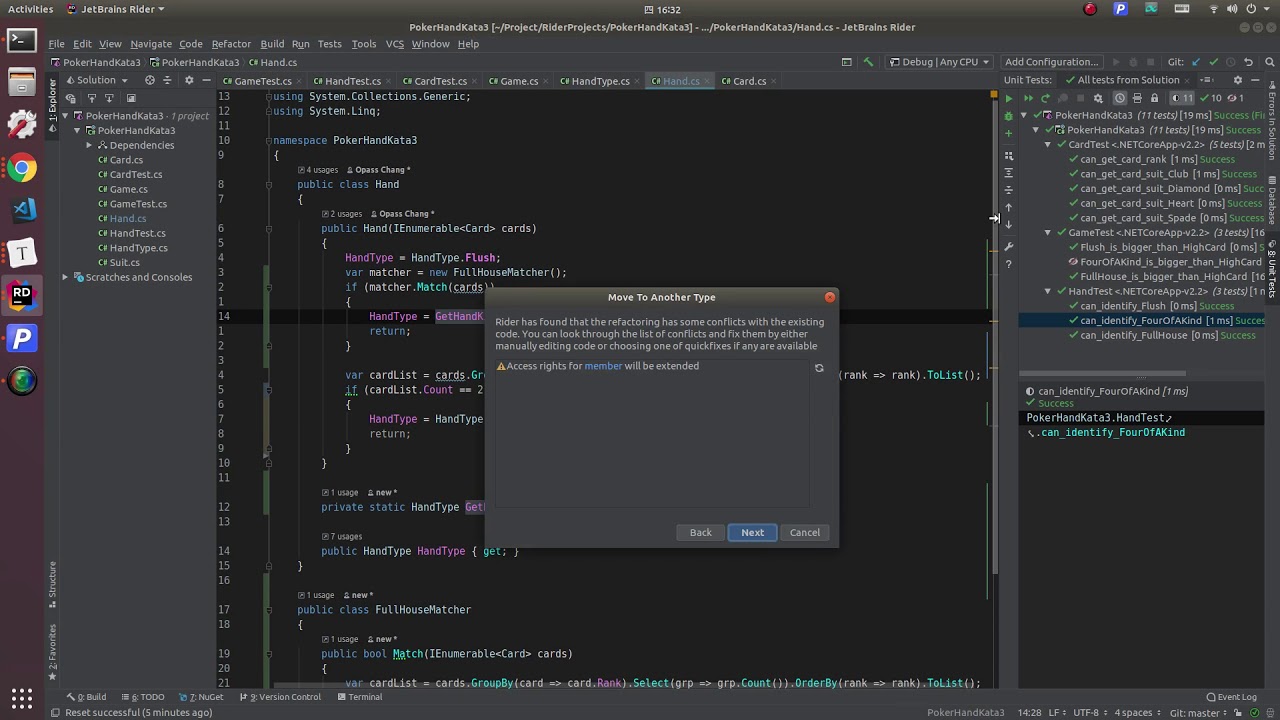This screenshot has height=720, width=1280.
Task: Toggle the 1 ignored tests filter
Action: 1235,98
